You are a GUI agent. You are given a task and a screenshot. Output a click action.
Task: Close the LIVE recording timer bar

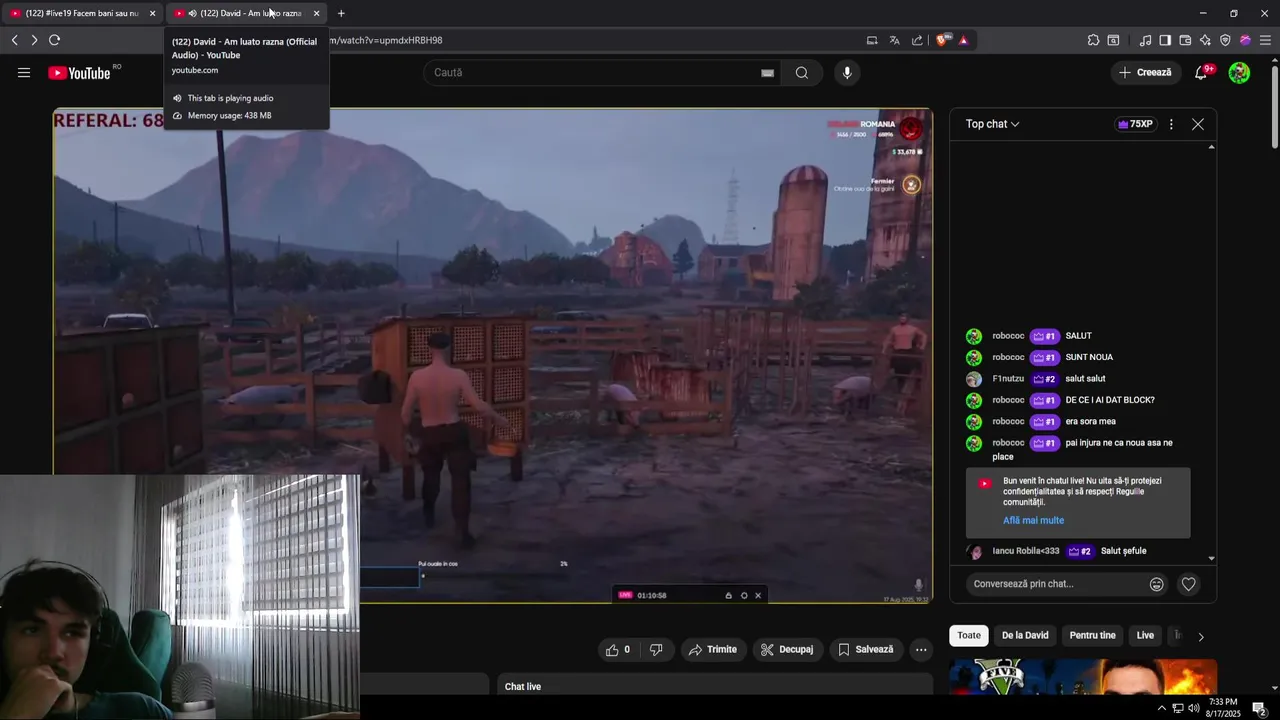pyautogui.click(x=758, y=595)
